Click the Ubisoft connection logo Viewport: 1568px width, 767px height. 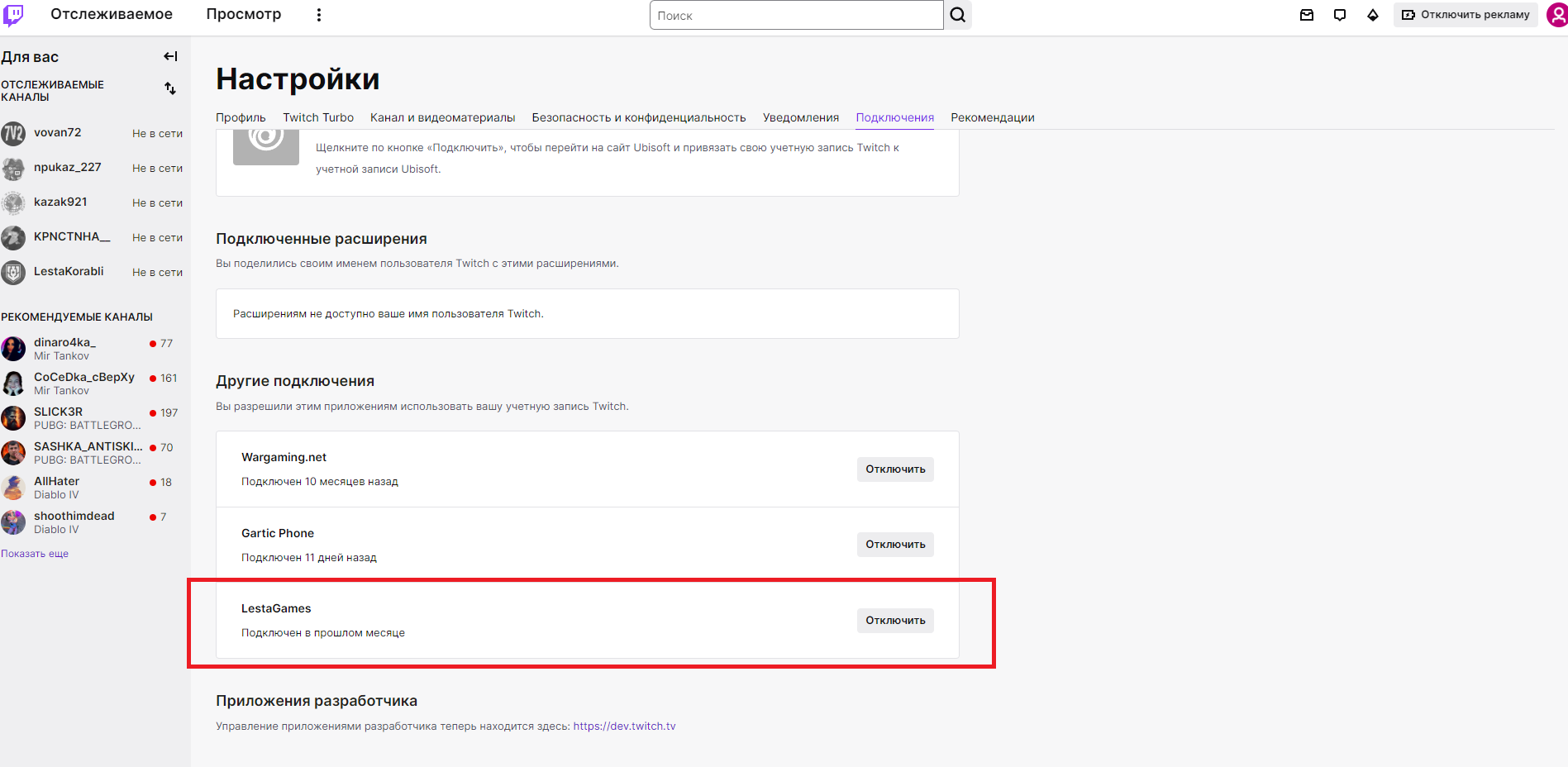[266, 147]
